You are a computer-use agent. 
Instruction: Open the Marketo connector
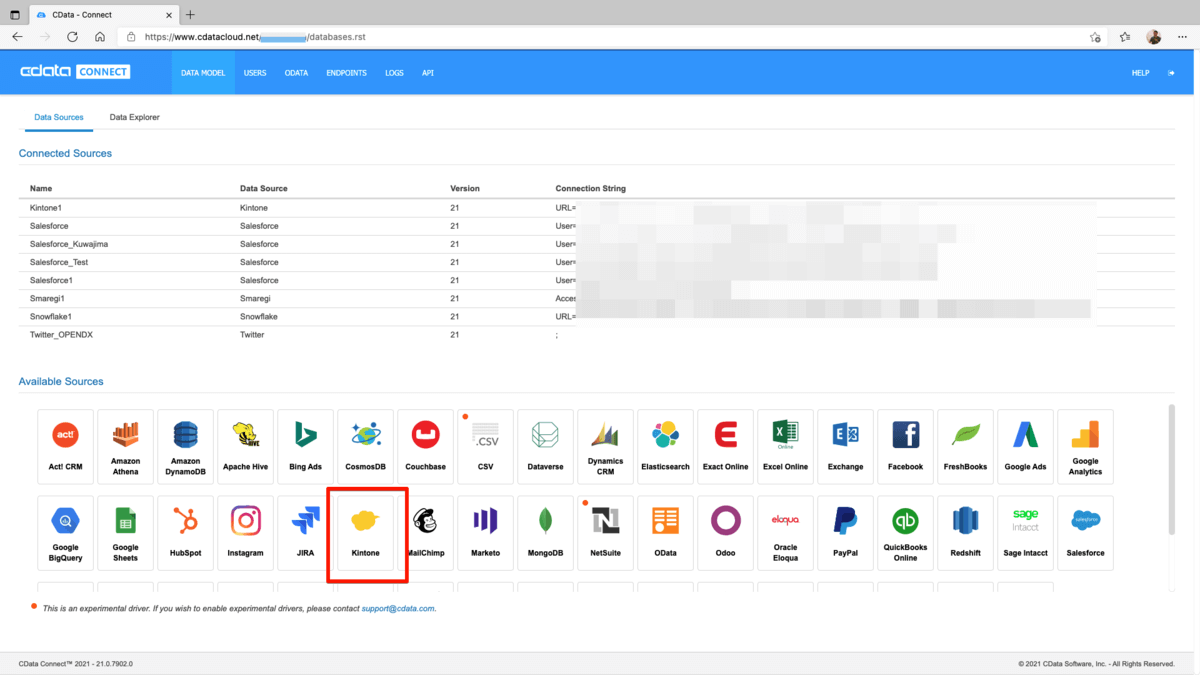point(486,533)
